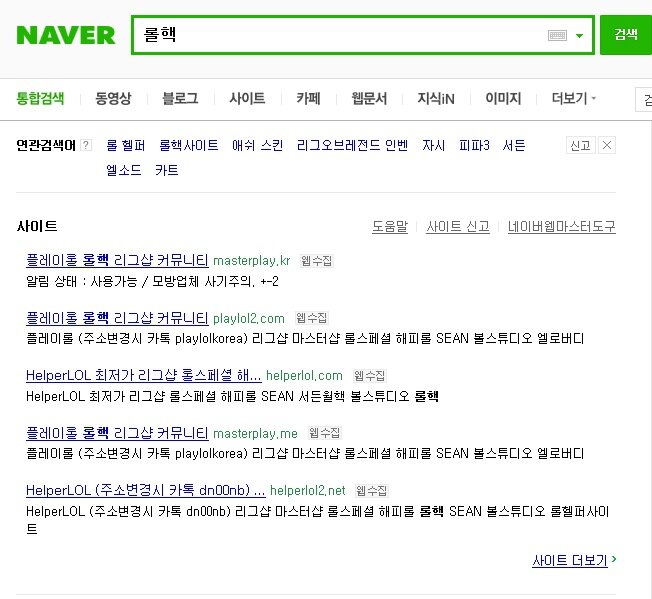Go to the 사이트 tab
Viewport: 652px width, 599px height.
tap(247, 99)
